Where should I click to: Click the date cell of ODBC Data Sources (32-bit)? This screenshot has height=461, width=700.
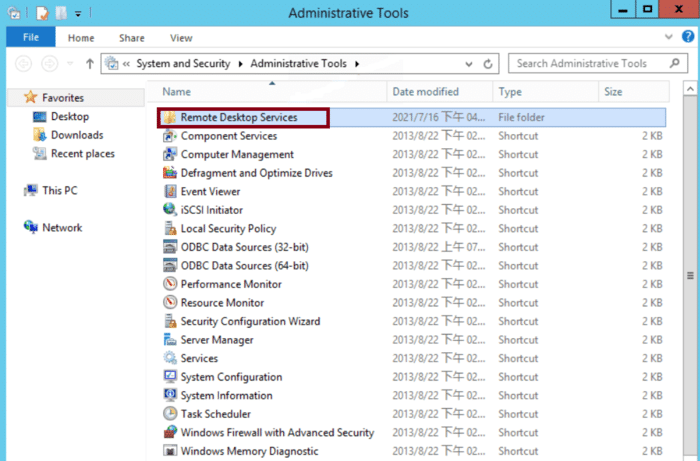point(439,247)
